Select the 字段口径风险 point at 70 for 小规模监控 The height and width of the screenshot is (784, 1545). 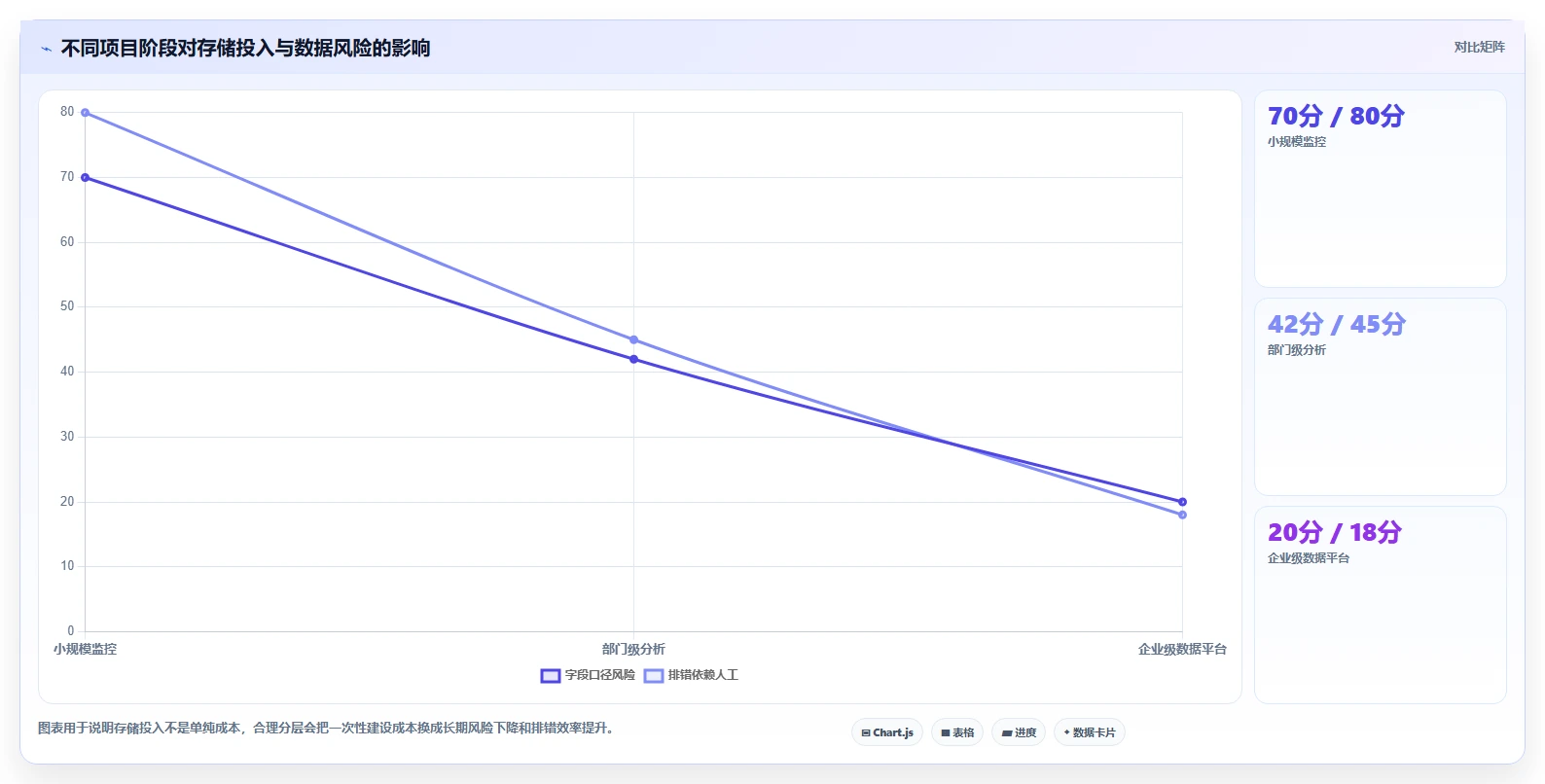click(x=86, y=177)
